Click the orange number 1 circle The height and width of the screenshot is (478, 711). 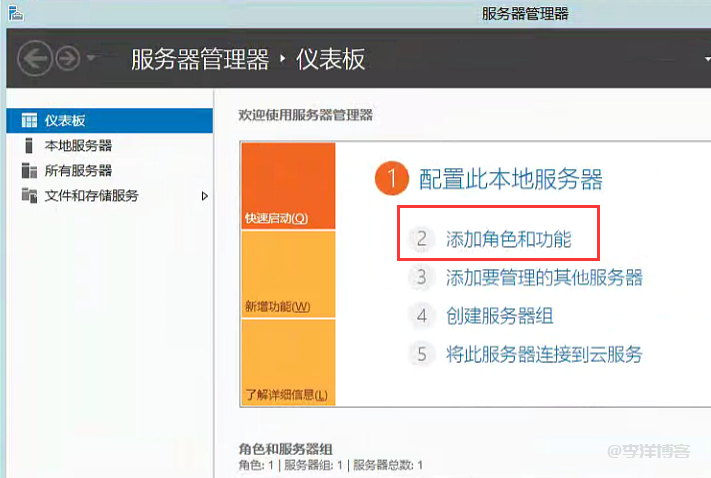(393, 180)
